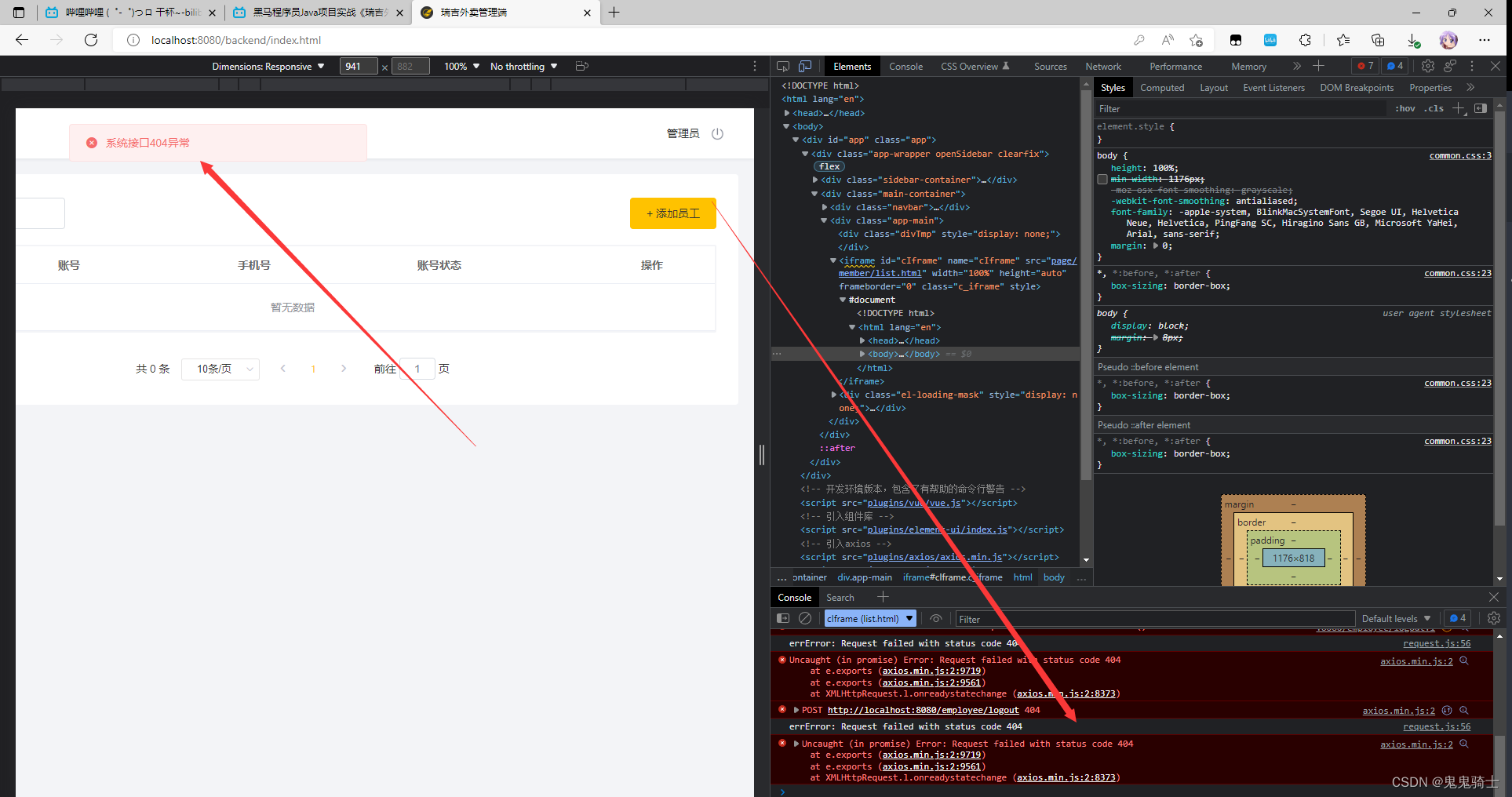This screenshot has width=1512, height=797.
Task: Open the browser profile avatar
Action: [x=1448, y=40]
